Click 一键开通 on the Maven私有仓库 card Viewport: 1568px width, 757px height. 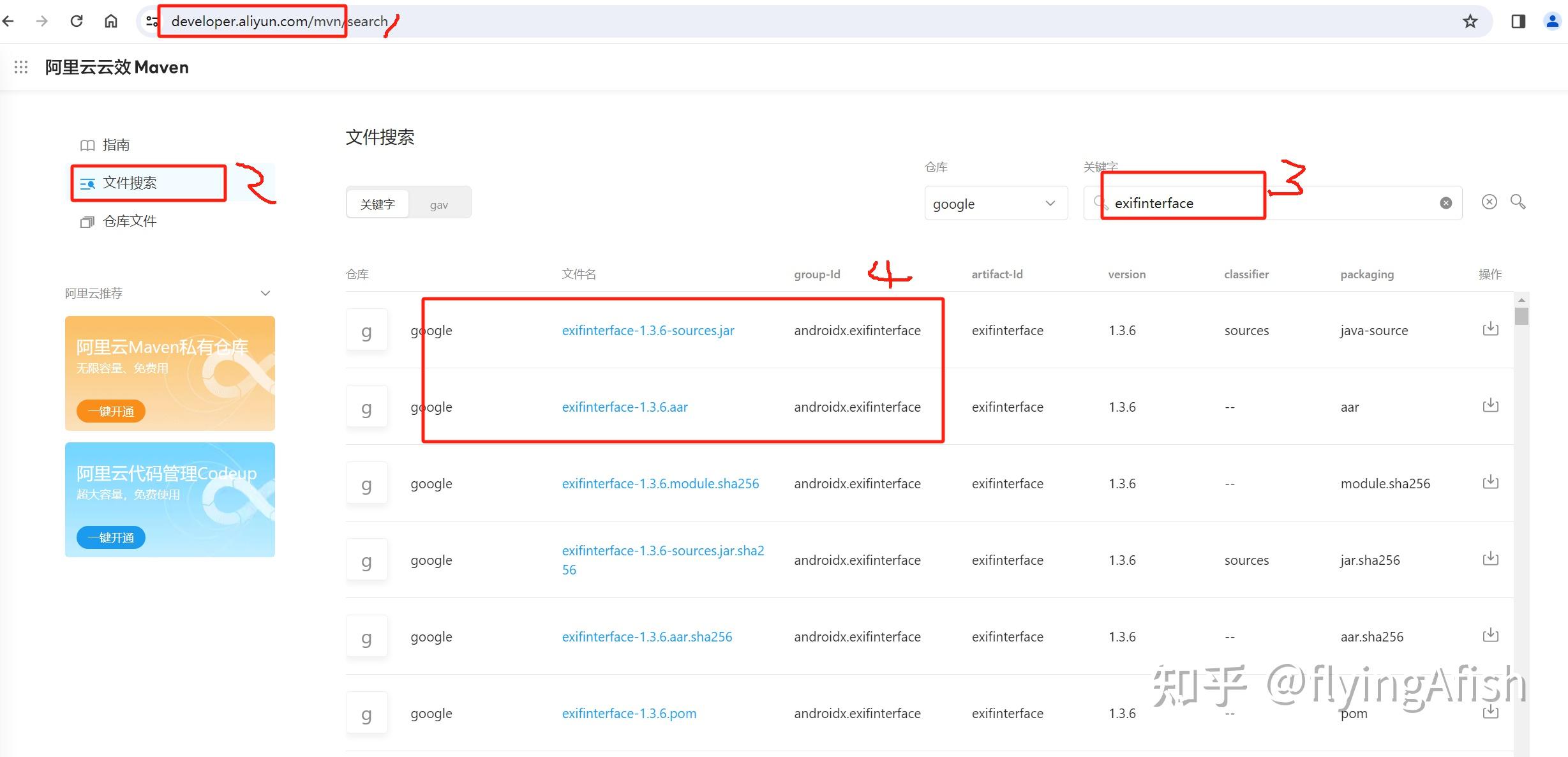click(110, 410)
